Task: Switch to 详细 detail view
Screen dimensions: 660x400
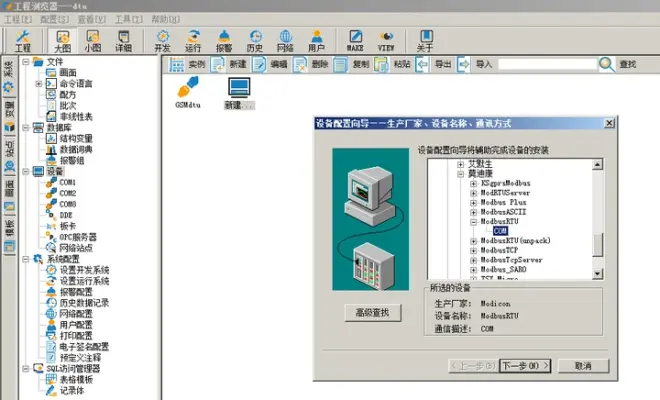Action: tap(122, 40)
